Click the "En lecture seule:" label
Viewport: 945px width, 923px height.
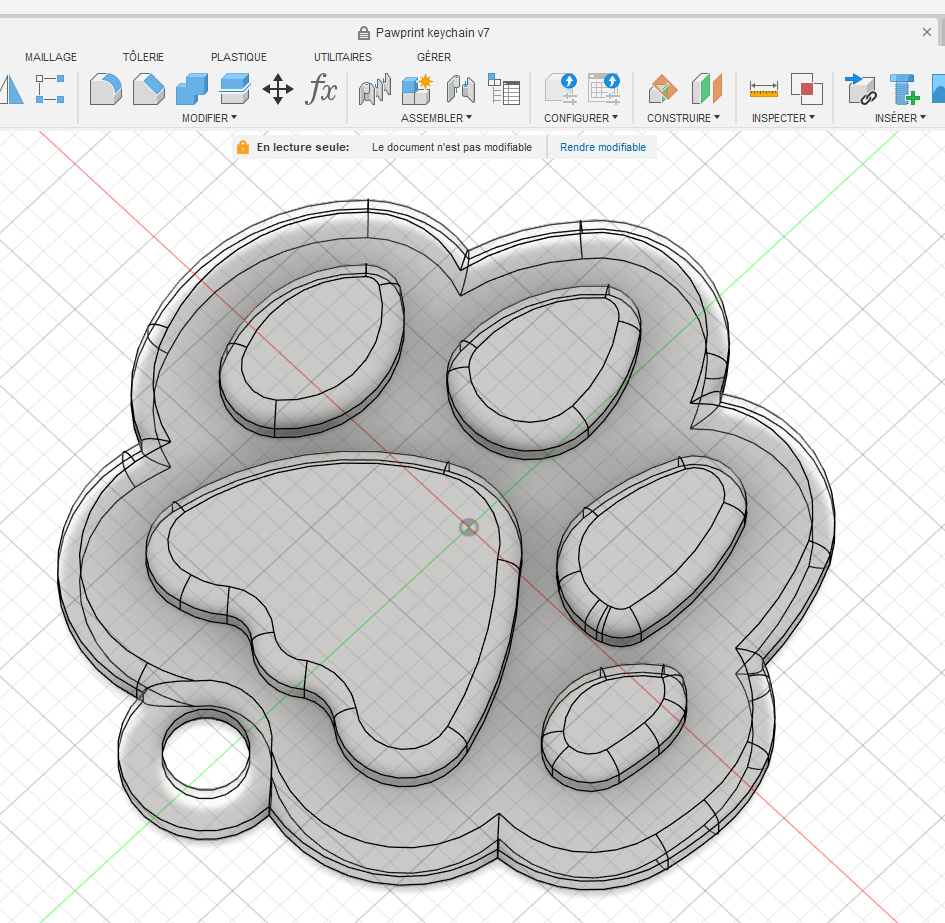tap(303, 147)
